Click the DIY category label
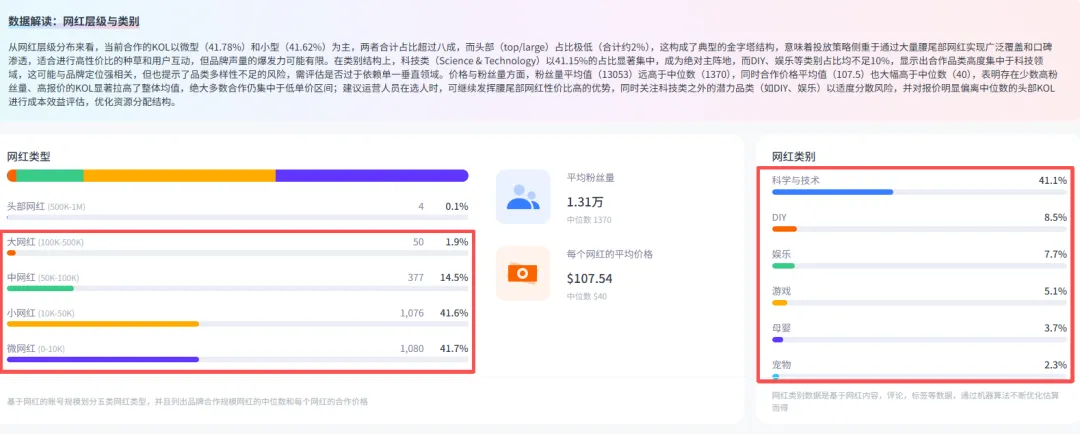Screen dimensions: 1080x434 [x=779, y=217]
